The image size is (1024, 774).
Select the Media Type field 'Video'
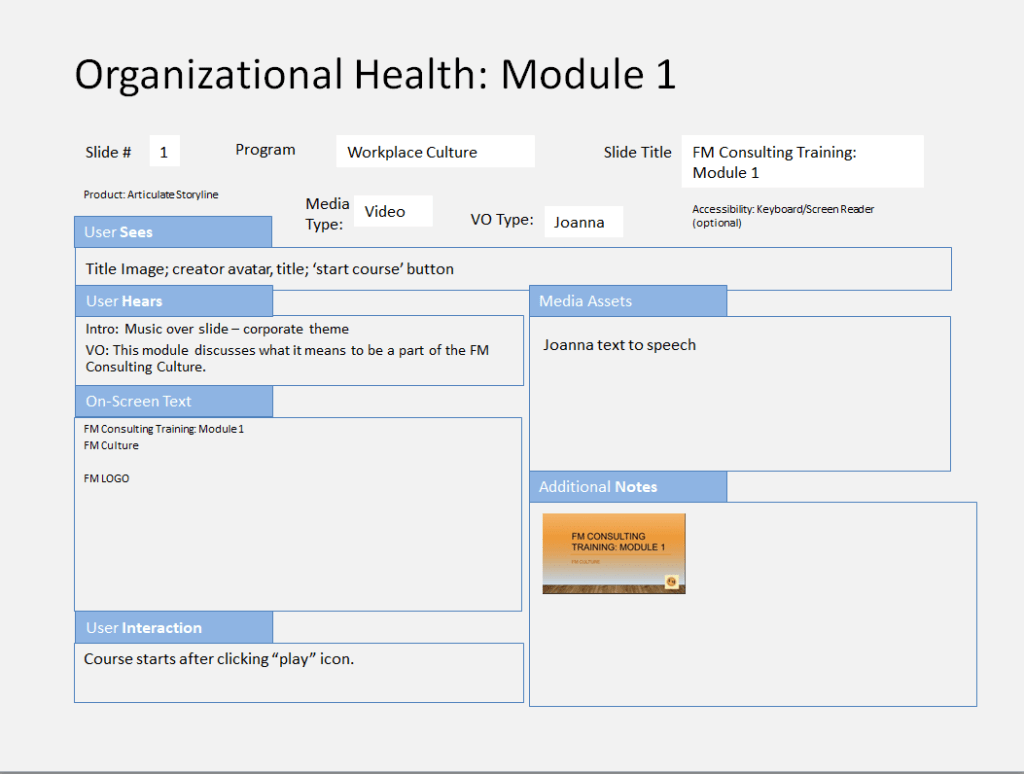tap(393, 211)
